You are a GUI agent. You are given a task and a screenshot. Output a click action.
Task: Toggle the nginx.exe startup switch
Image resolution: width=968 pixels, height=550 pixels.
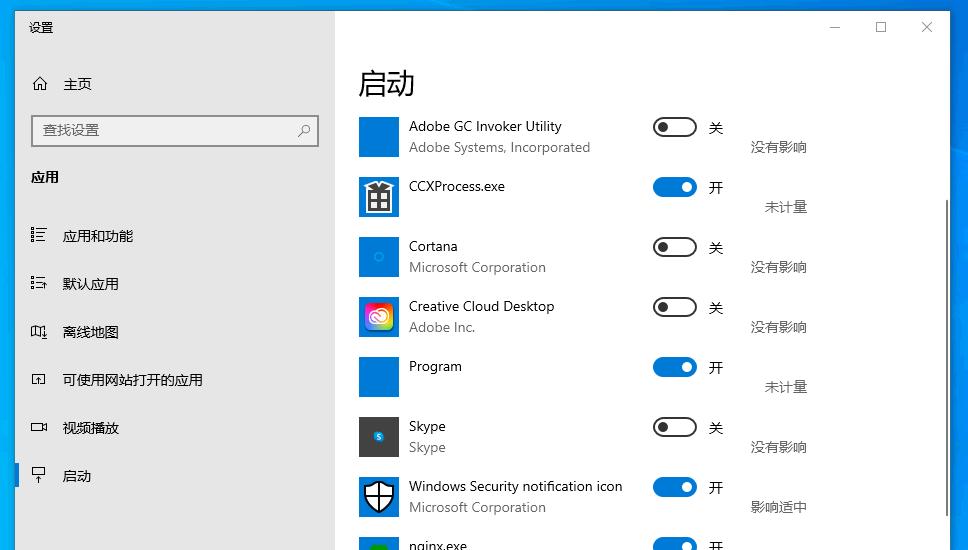(x=675, y=543)
